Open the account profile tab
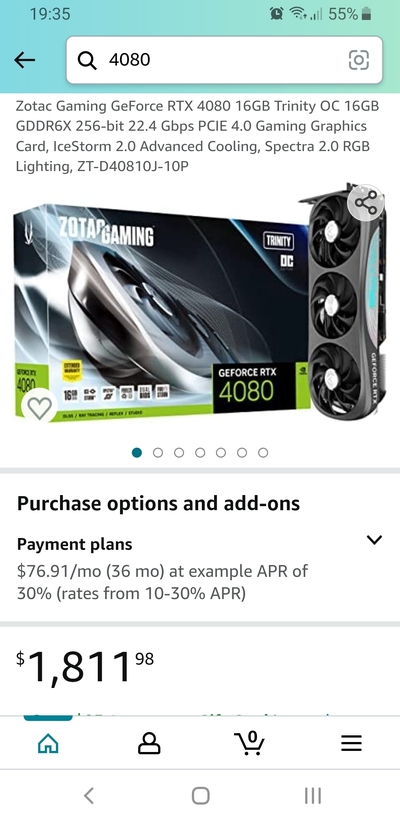 point(149,743)
